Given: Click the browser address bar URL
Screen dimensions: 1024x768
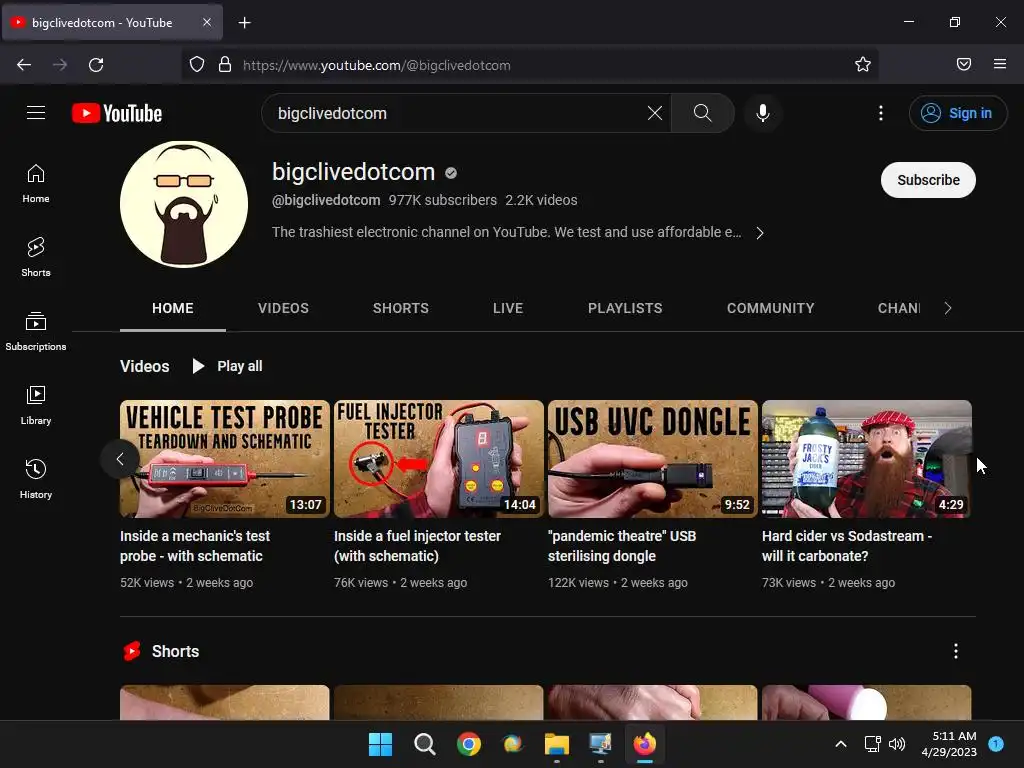Looking at the screenshot, I should (376, 65).
